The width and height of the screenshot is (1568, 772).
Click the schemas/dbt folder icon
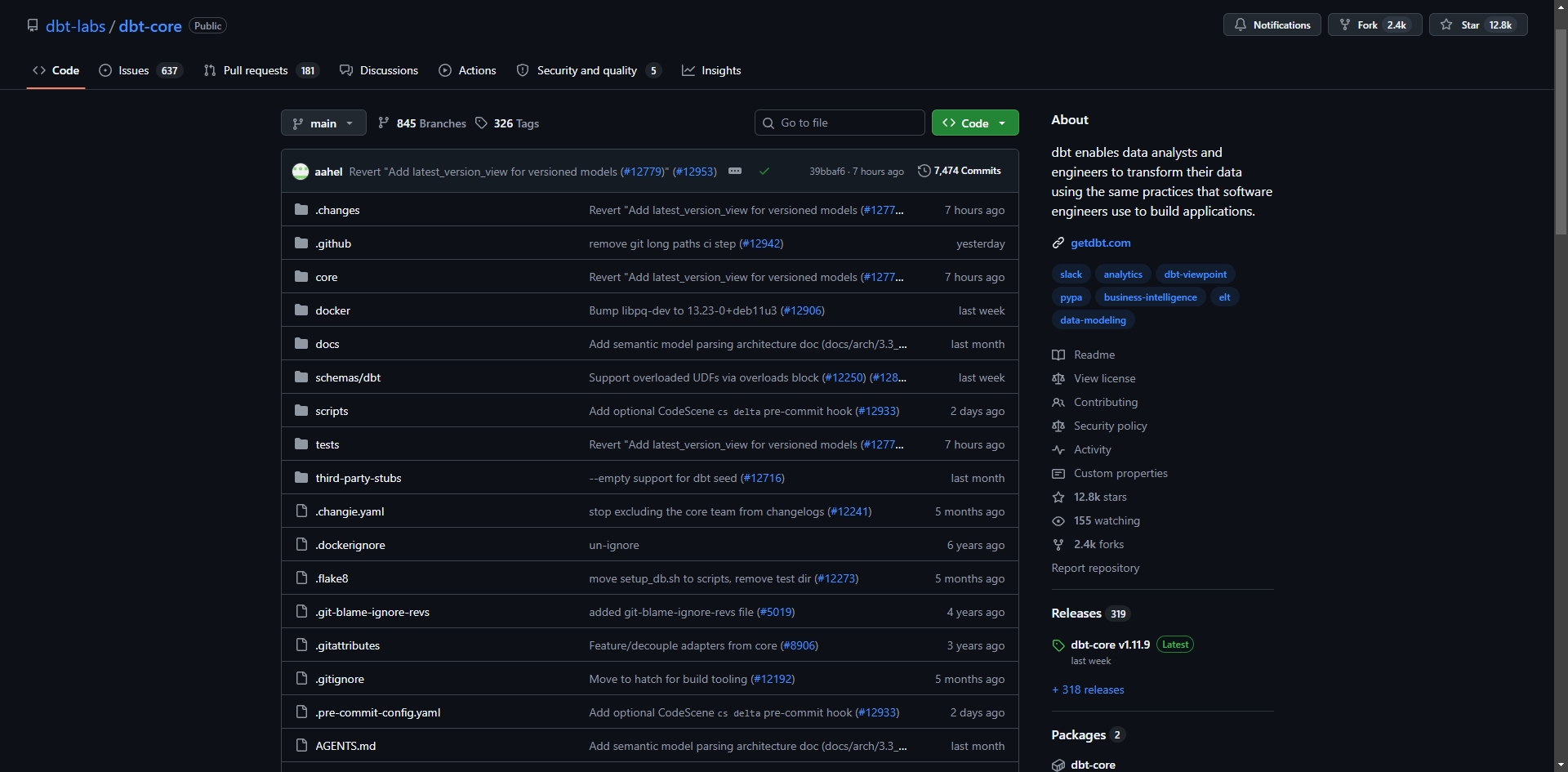(x=301, y=377)
